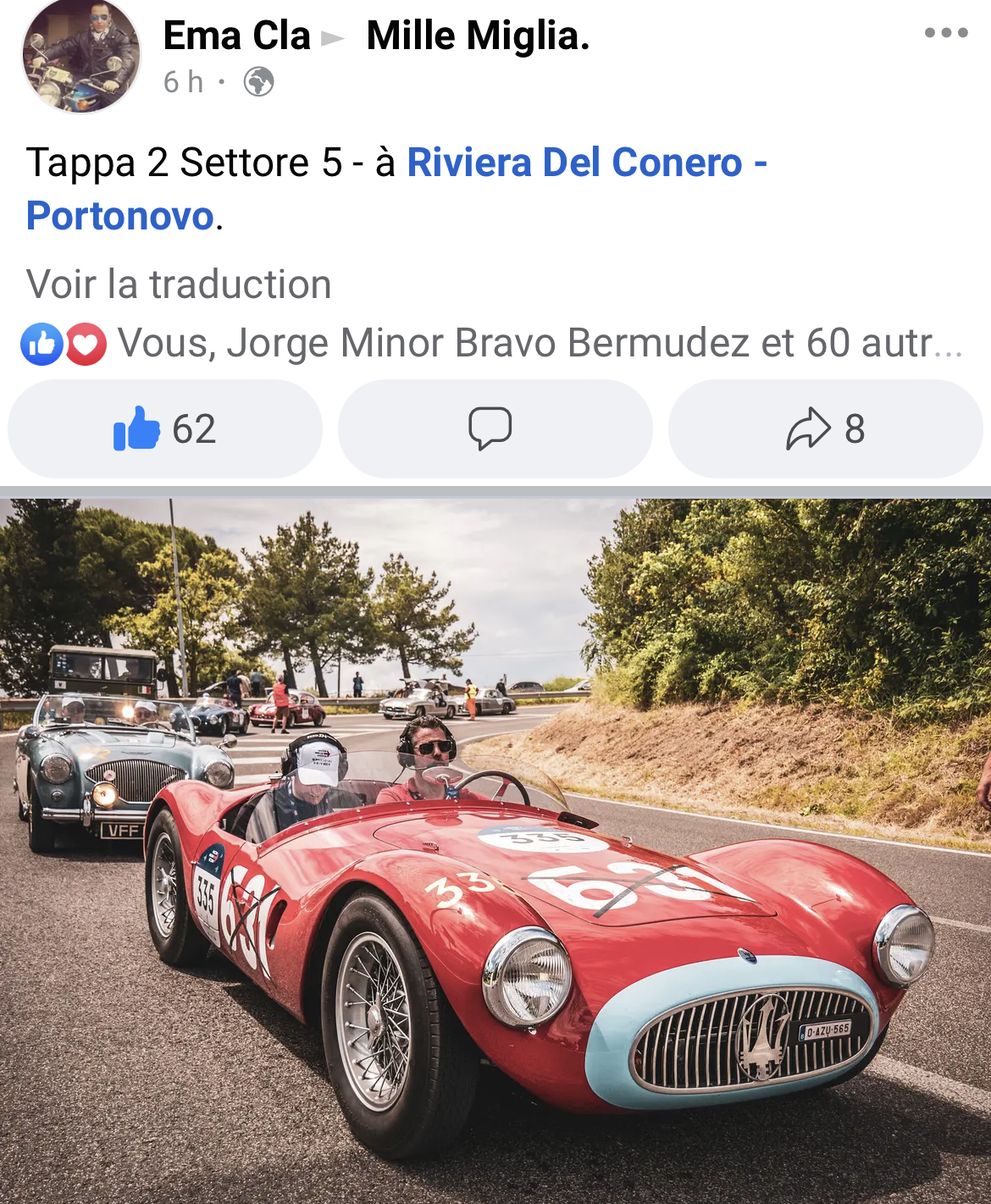This screenshot has height=1204, width=991.
Task: Tap the blue like reaction icon
Action: click(42, 345)
